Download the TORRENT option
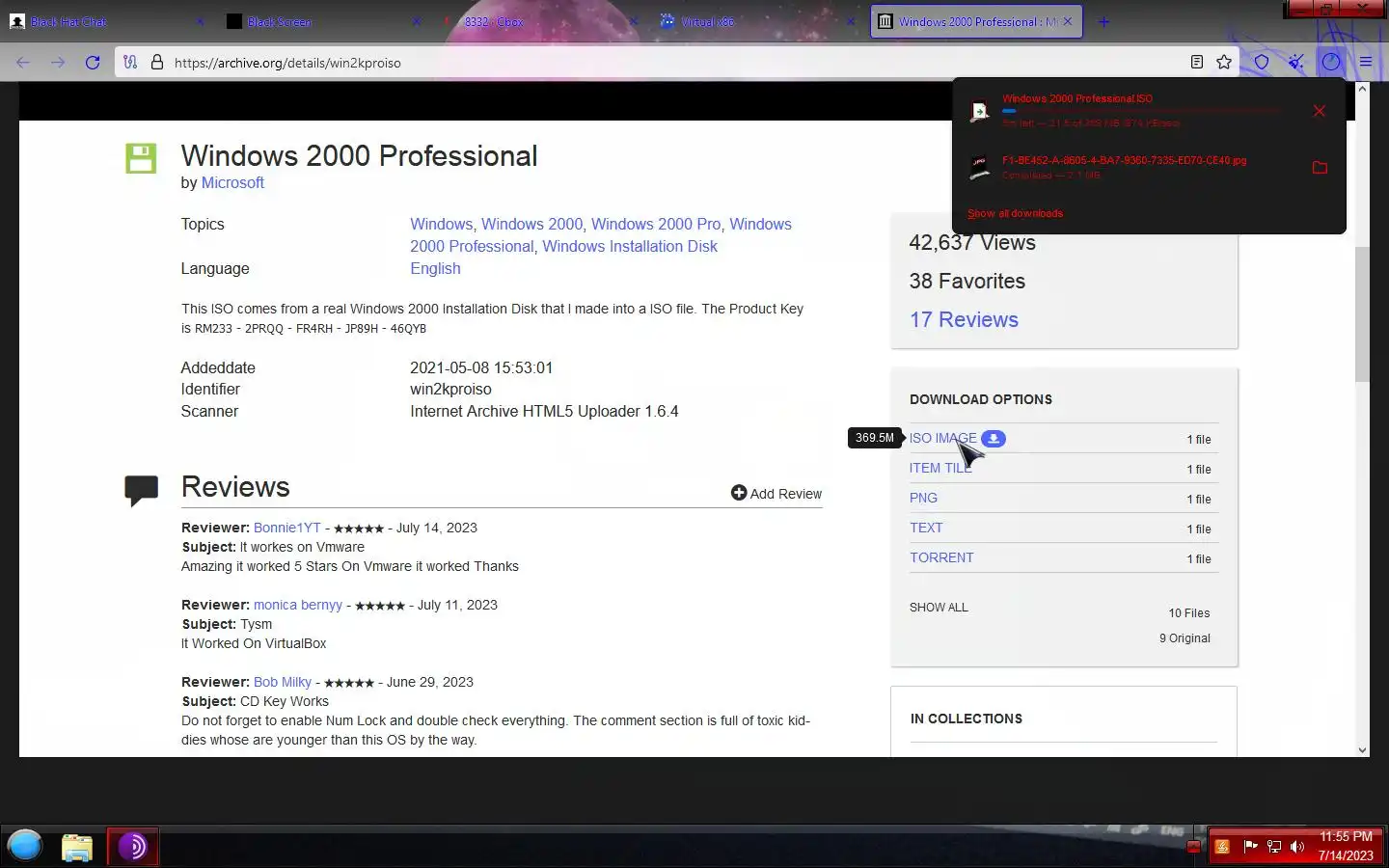The width and height of the screenshot is (1389, 868). point(941,557)
